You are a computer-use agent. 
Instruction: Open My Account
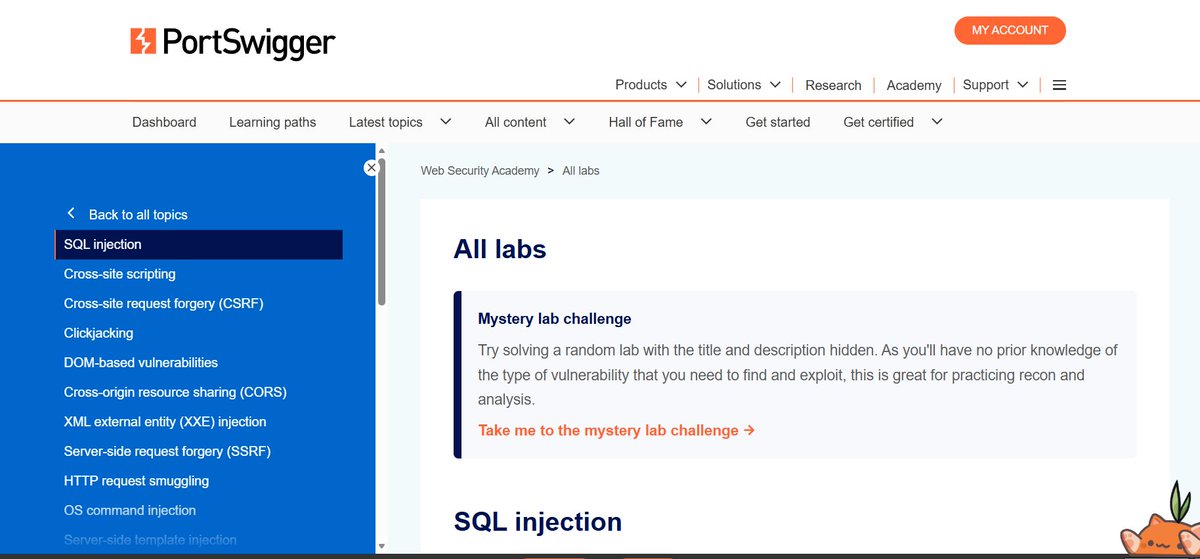pos(1010,30)
